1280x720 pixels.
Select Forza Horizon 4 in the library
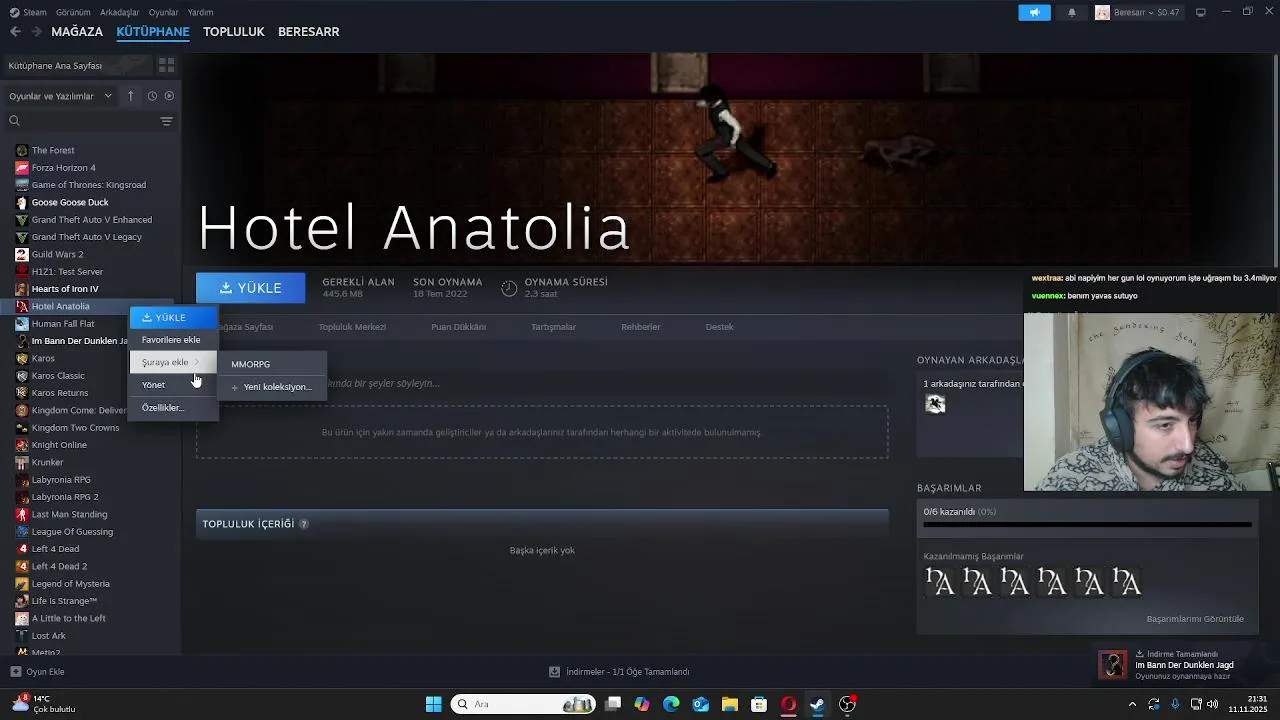[63, 168]
